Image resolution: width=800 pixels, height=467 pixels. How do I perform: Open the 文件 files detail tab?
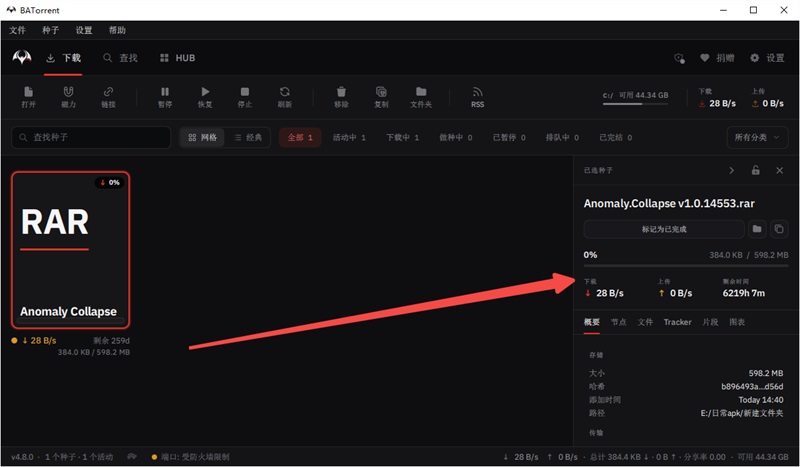[645, 322]
